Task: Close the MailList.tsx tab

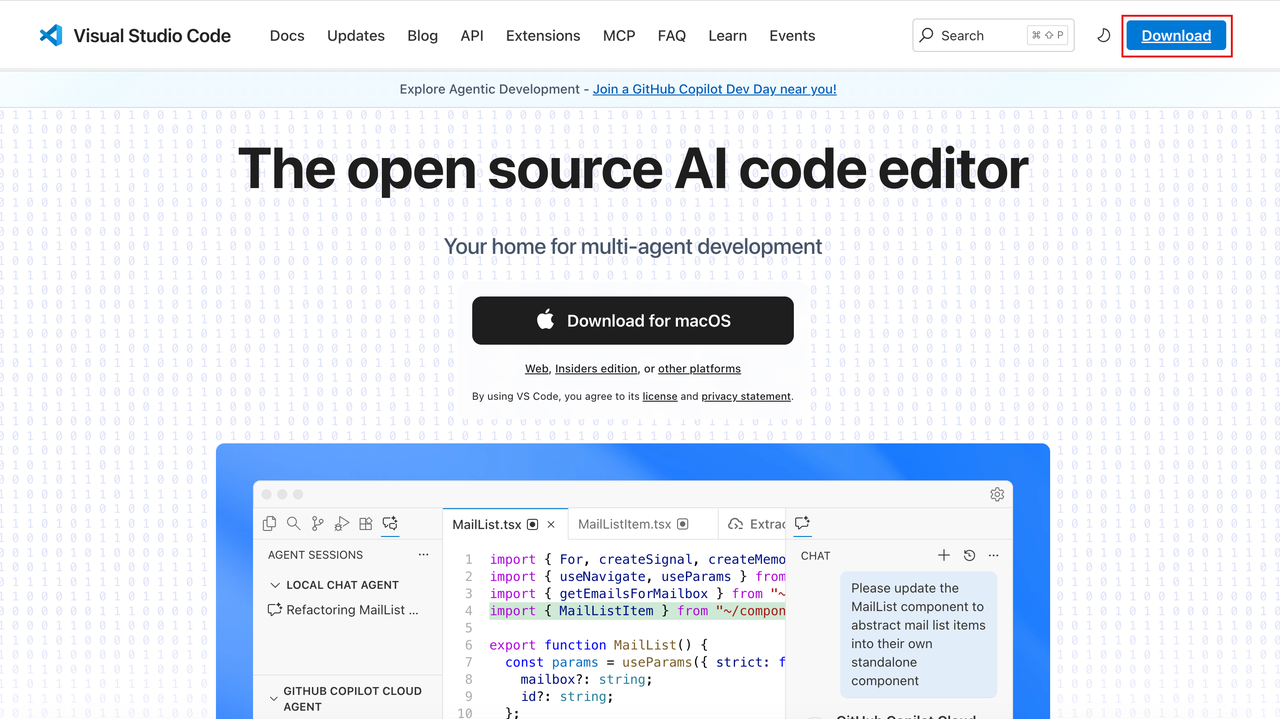Action: [551, 524]
